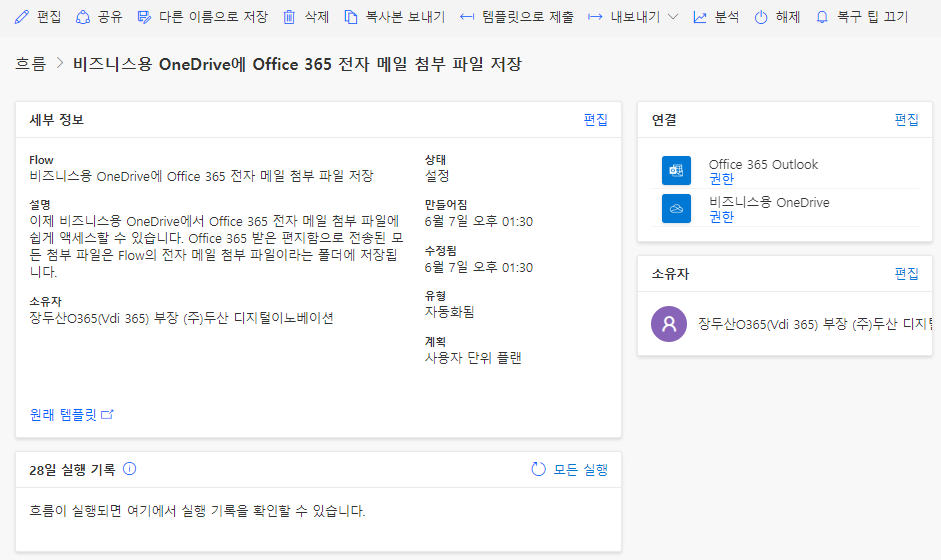This screenshot has height=560, width=941.
Task: Click the 연결 card heading
Action: tap(664, 120)
